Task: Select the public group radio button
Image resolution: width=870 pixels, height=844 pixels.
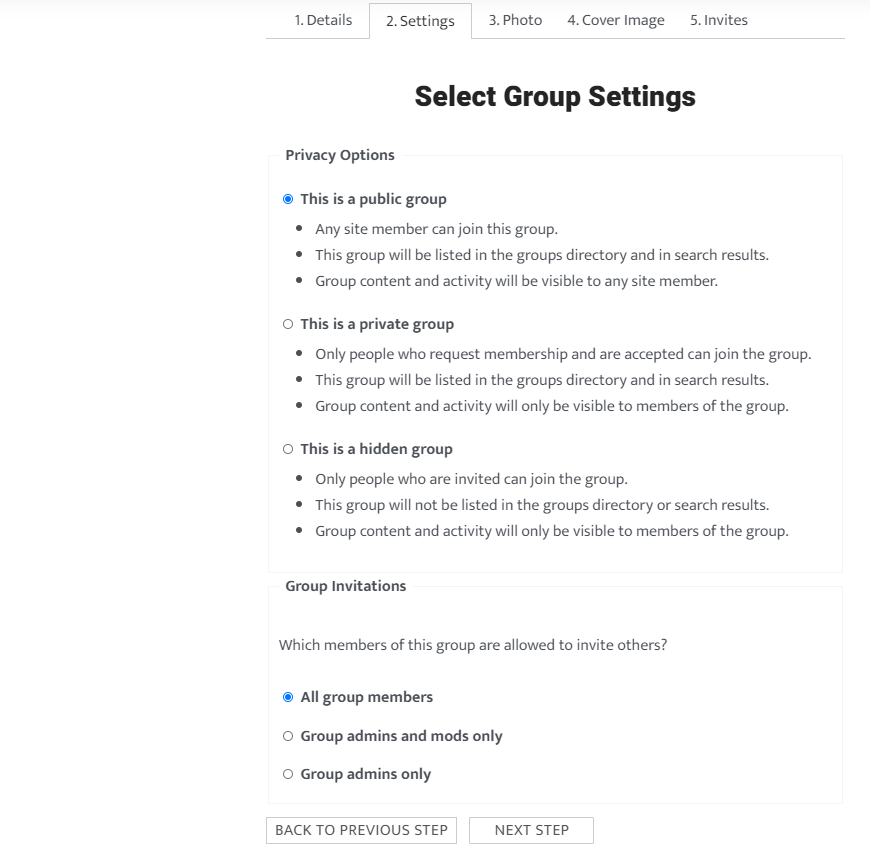Action: pyautogui.click(x=288, y=199)
